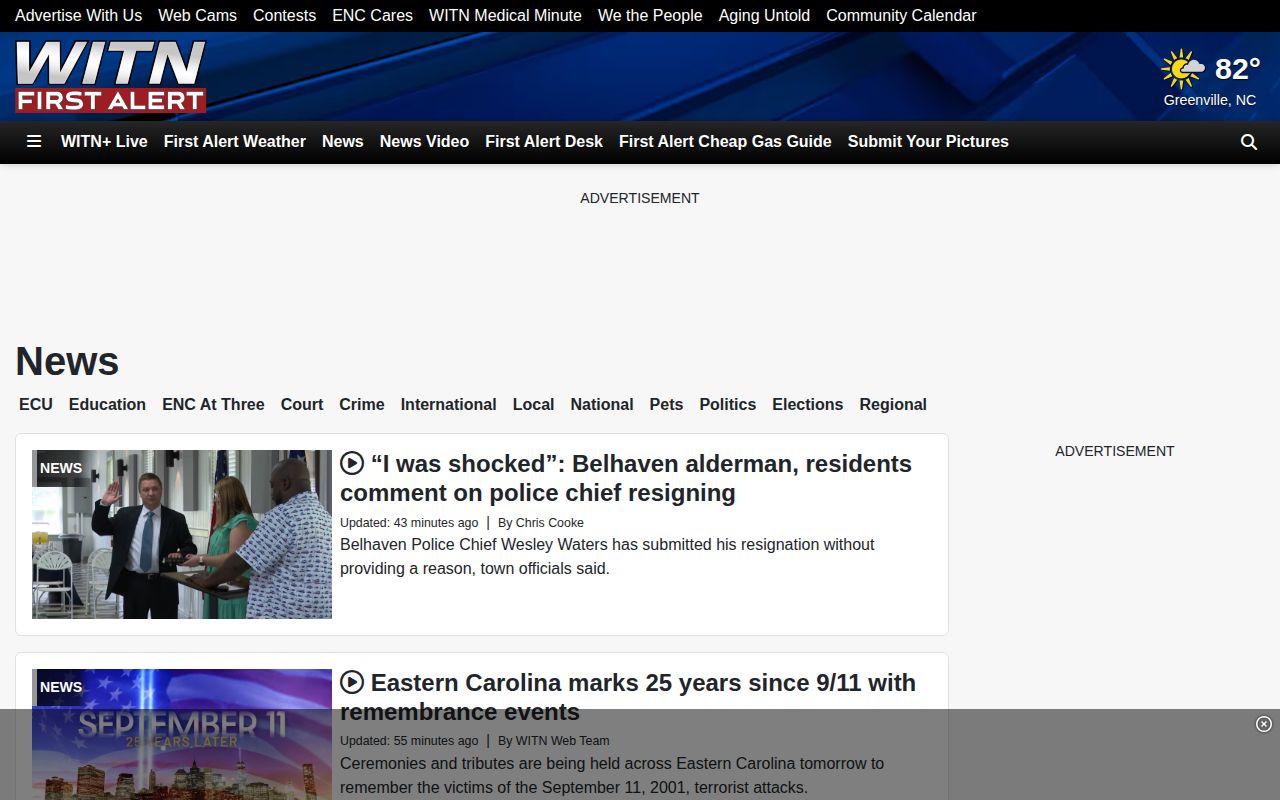Open Politics news category
This screenshot has height=800, width=1280.
pos(728,405)
